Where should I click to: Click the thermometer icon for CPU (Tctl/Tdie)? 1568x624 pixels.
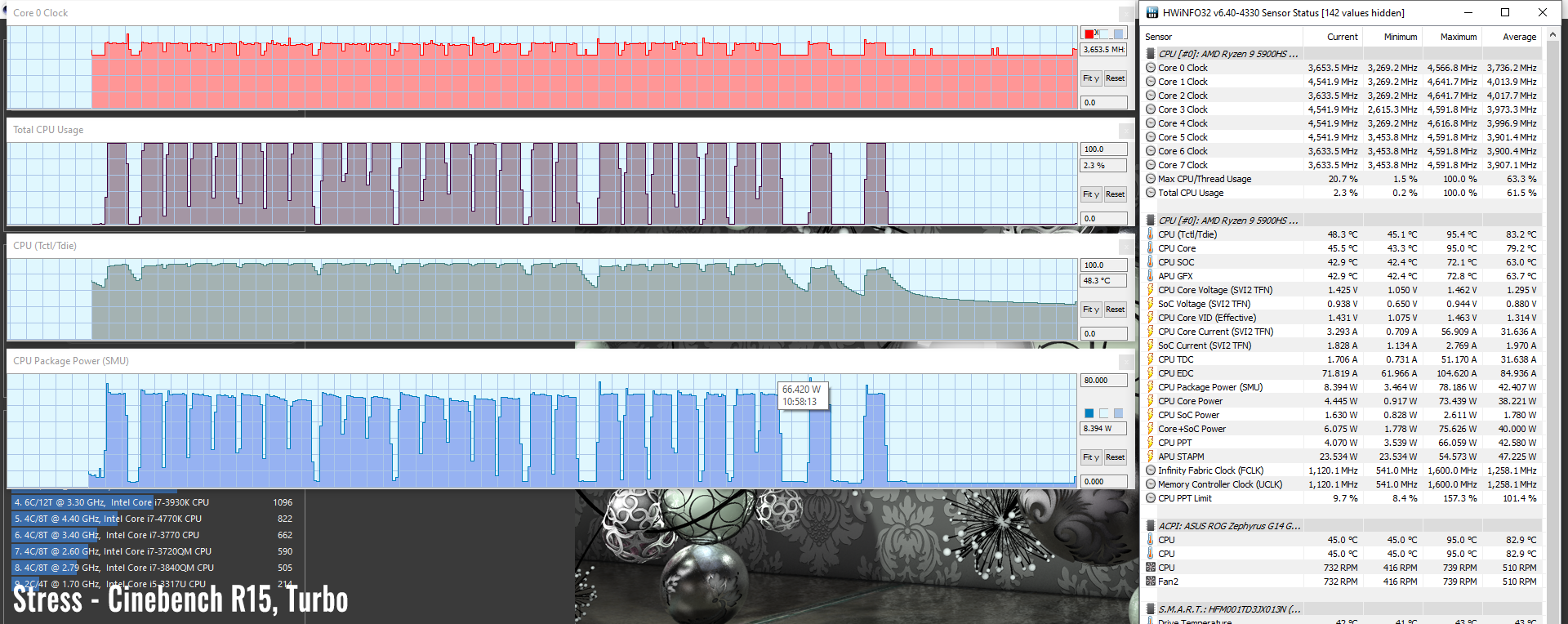point(1151,234)
